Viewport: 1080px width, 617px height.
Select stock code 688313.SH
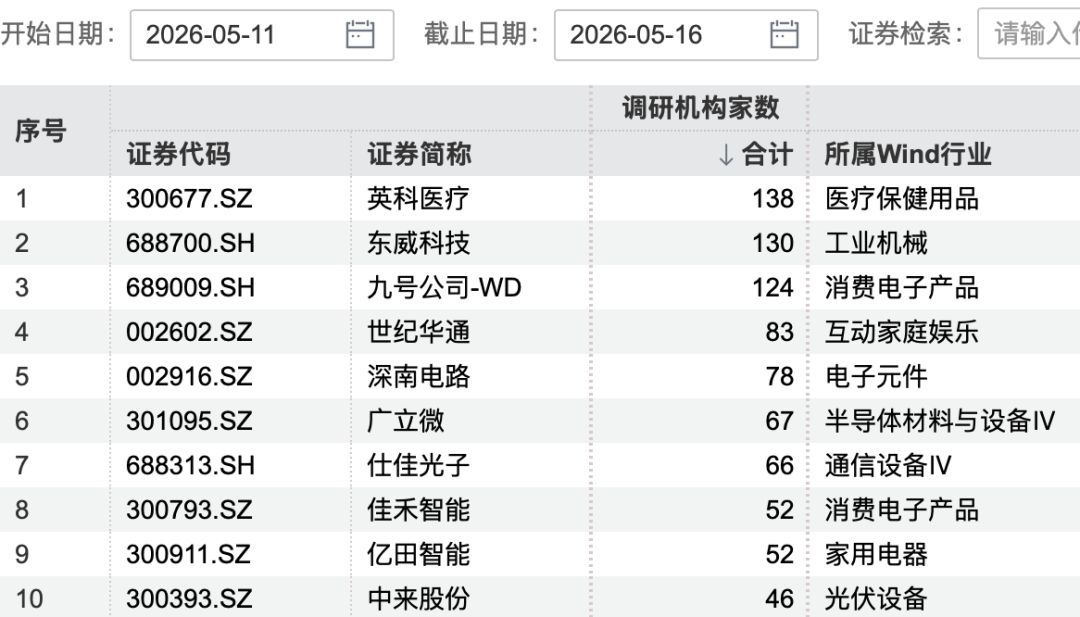190,466
